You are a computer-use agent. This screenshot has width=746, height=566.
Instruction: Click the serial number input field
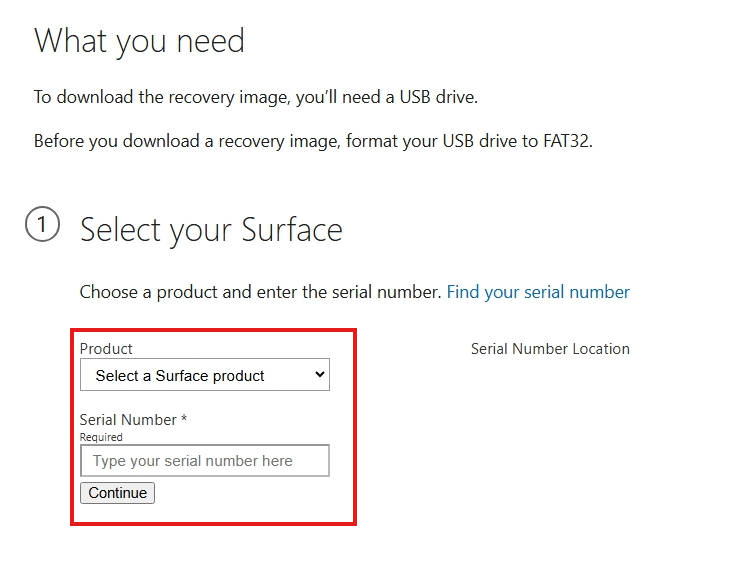205,460
